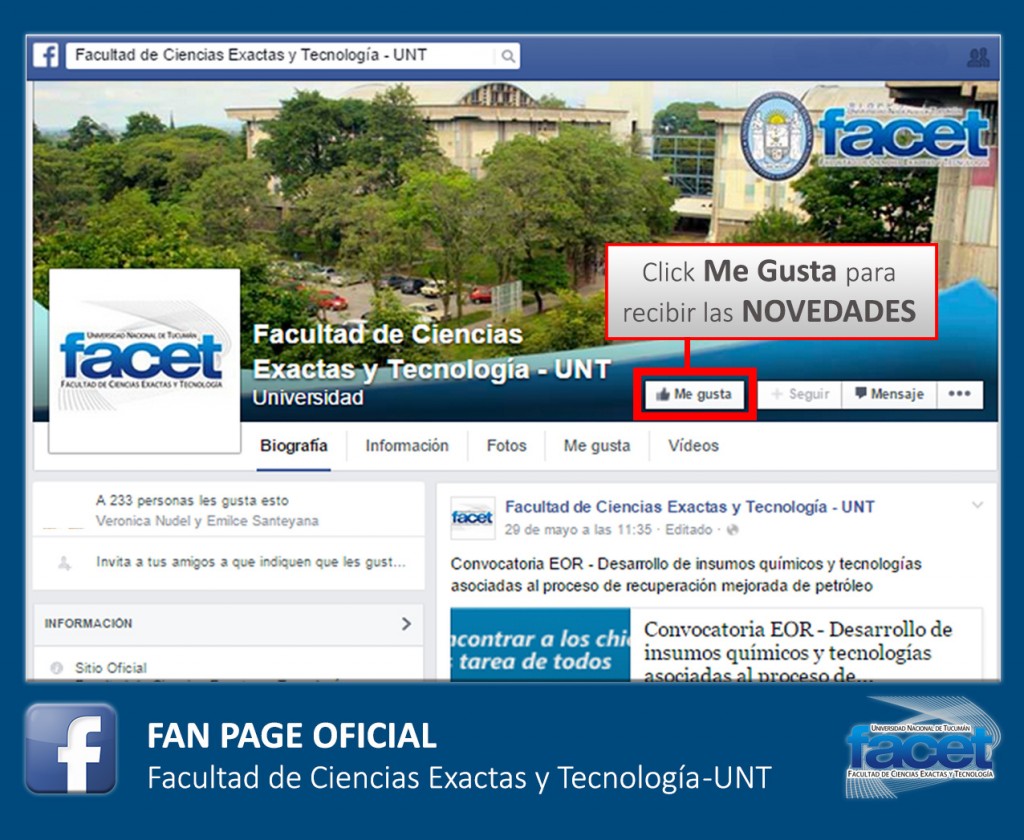Click the search magnifier icon

[x=507, y=56]
